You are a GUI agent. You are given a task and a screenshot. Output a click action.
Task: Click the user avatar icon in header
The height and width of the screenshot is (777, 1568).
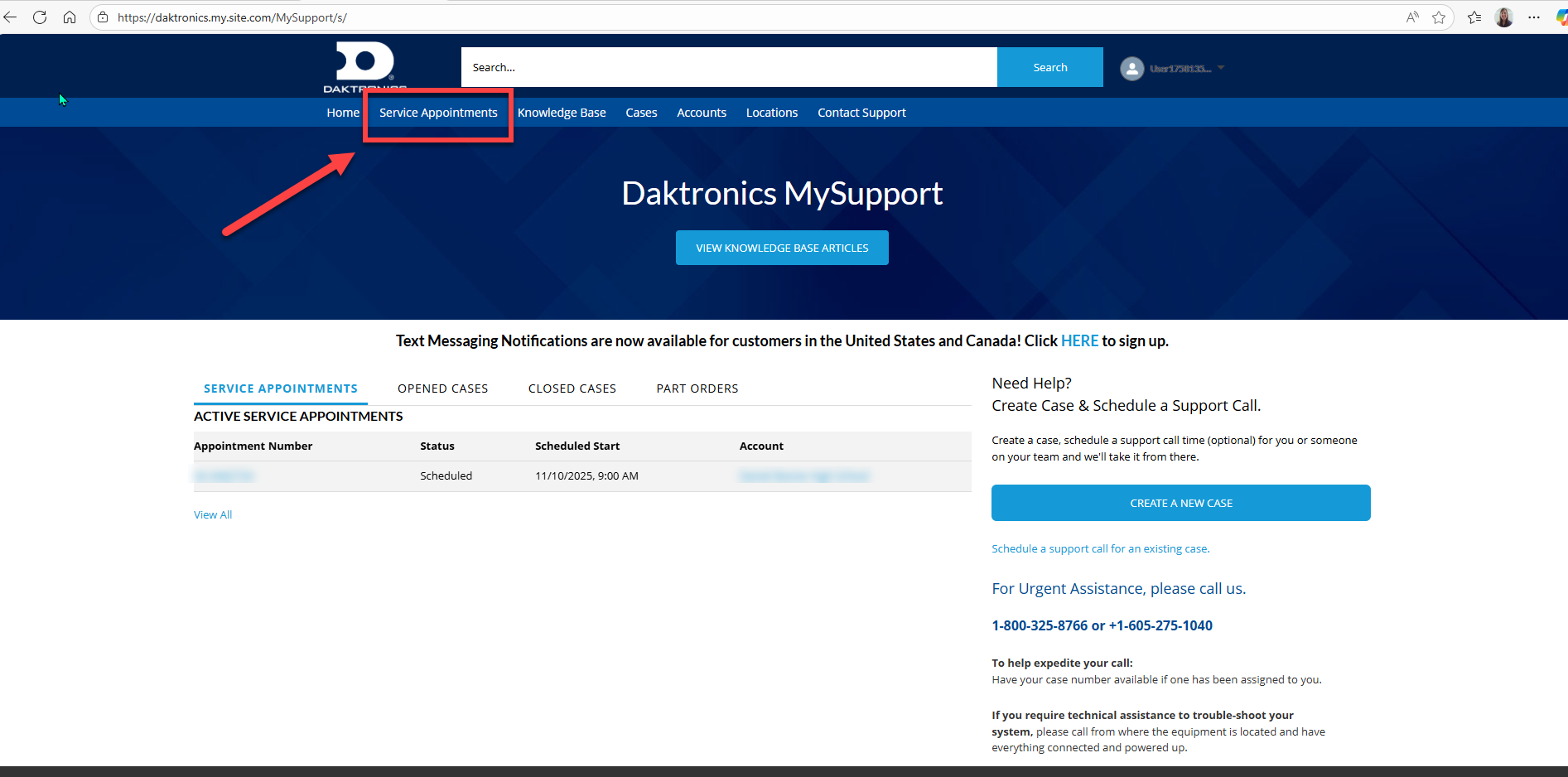(x=1131, y=69)
